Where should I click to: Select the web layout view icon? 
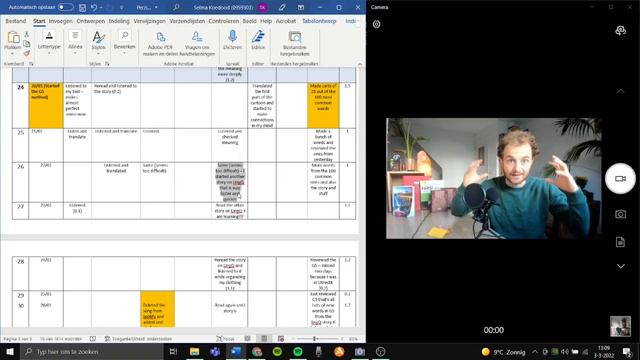281,339
